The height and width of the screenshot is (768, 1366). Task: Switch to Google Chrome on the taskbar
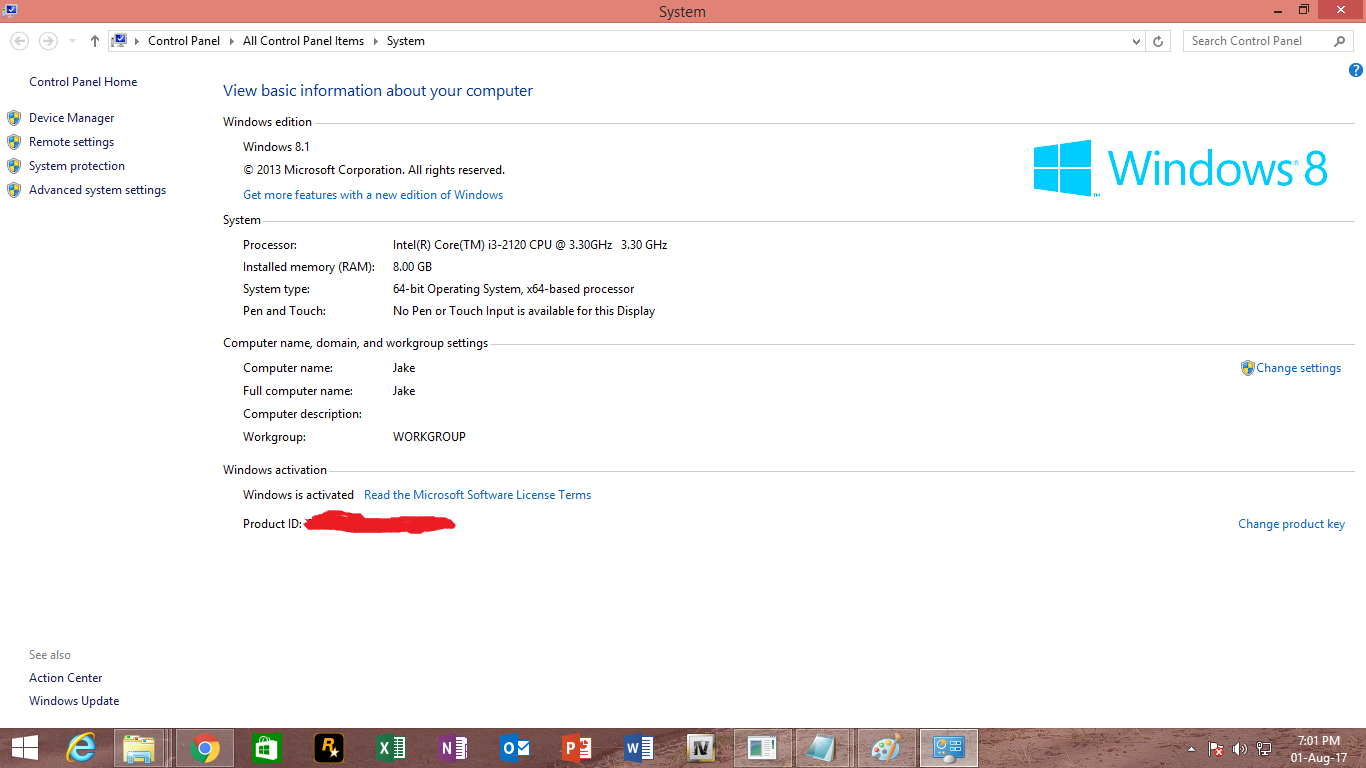click(205, 748)
